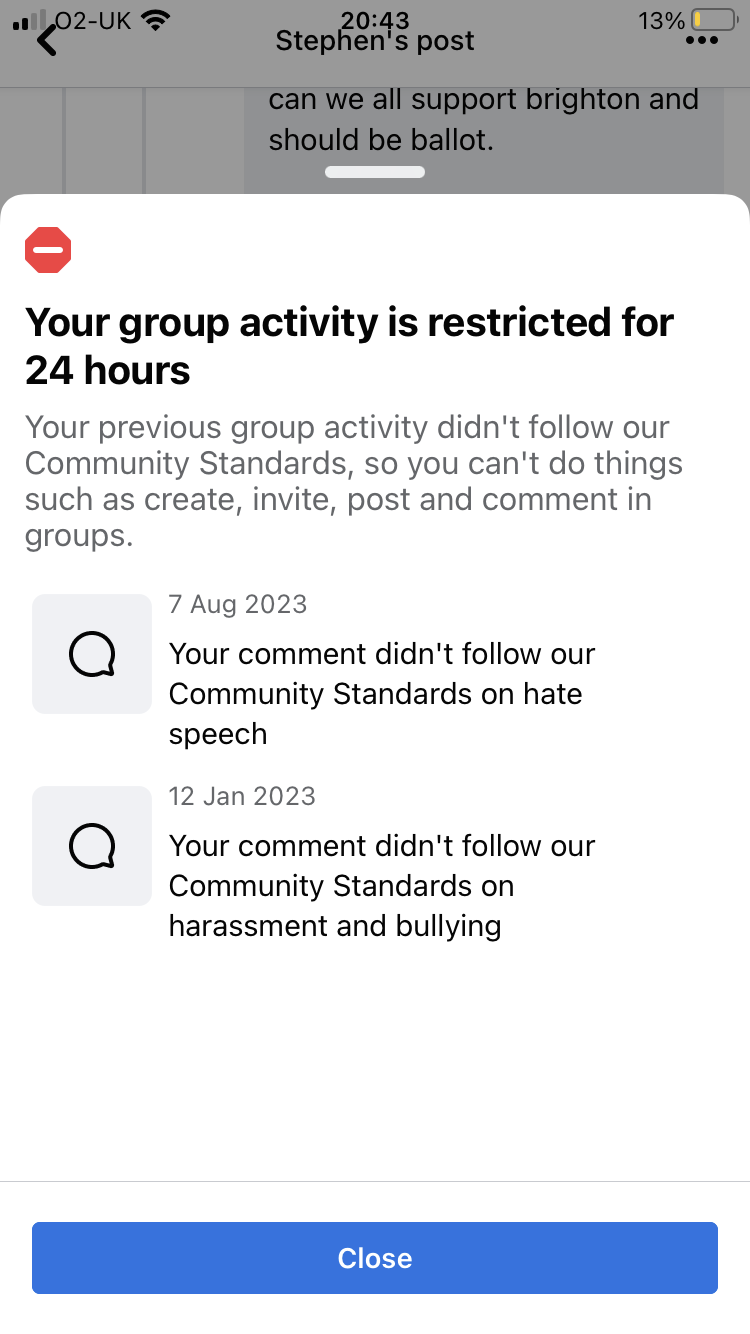Tap the sheet drag handle bar
The image size is (750, 1334).
pos(375,172)
